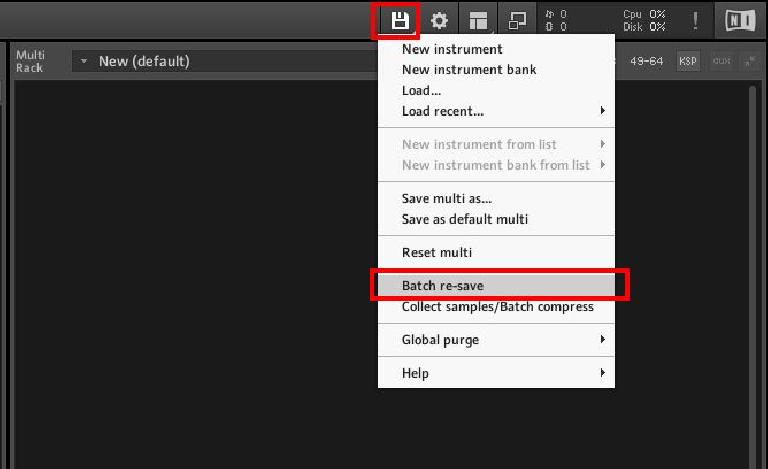The width and height of the screenshot is (768, 469).
Task: Toggle the minimized rack view icon
Action: (517, 21)
